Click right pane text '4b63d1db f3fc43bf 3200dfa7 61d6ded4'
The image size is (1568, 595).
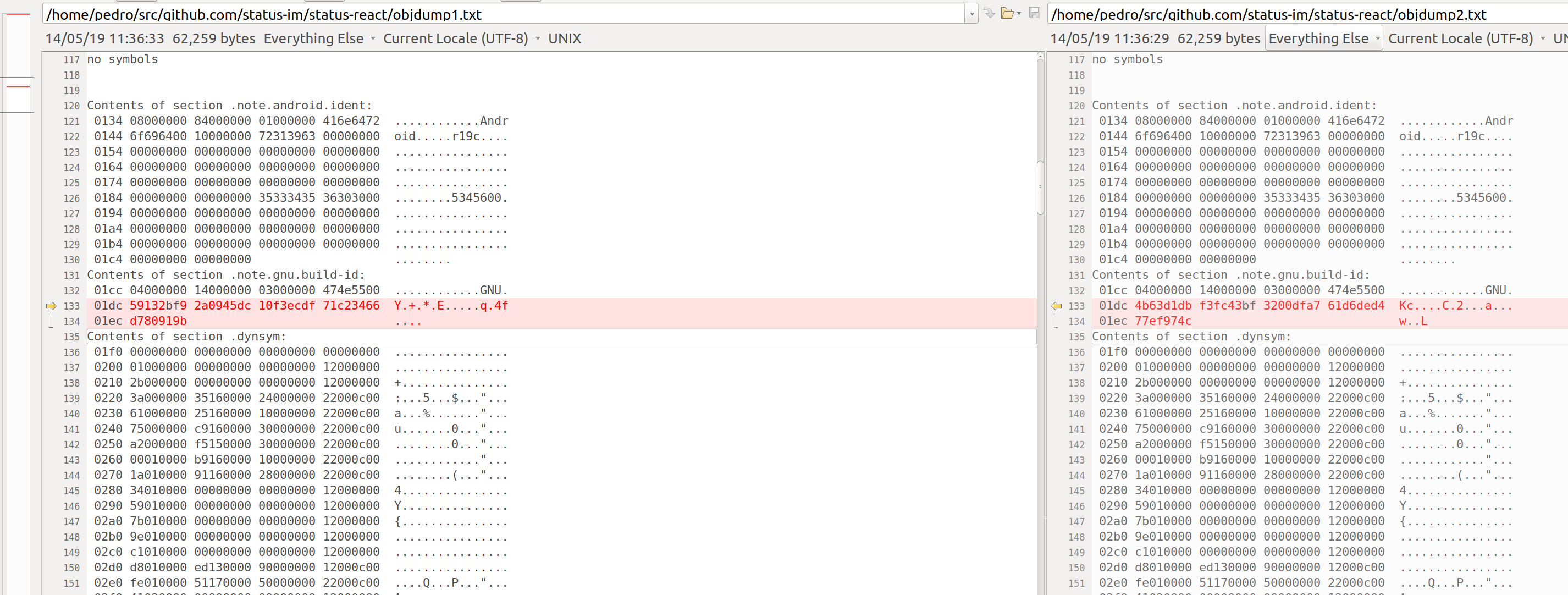tap(1260, 306)
